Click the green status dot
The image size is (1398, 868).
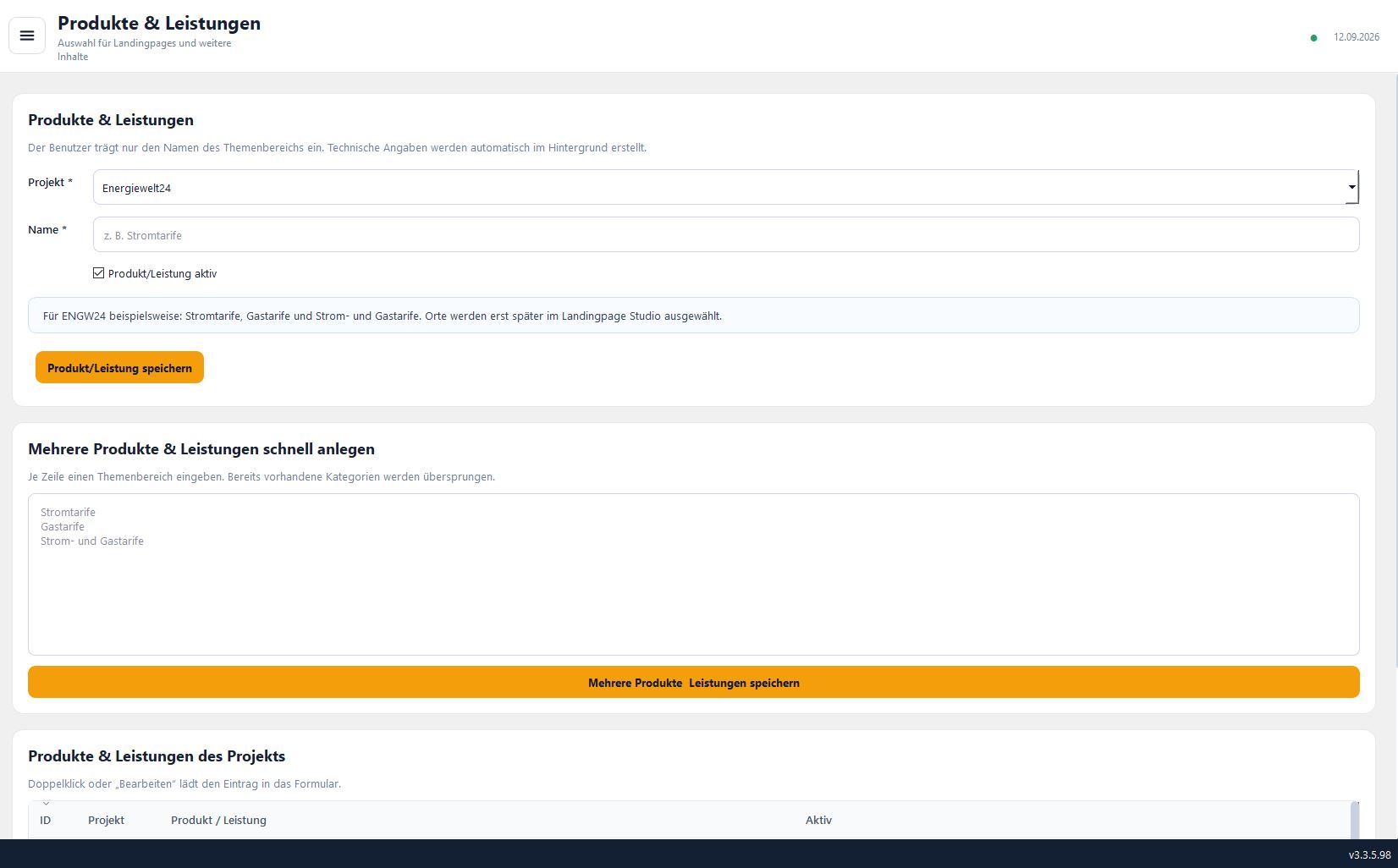coord(1313,38)
